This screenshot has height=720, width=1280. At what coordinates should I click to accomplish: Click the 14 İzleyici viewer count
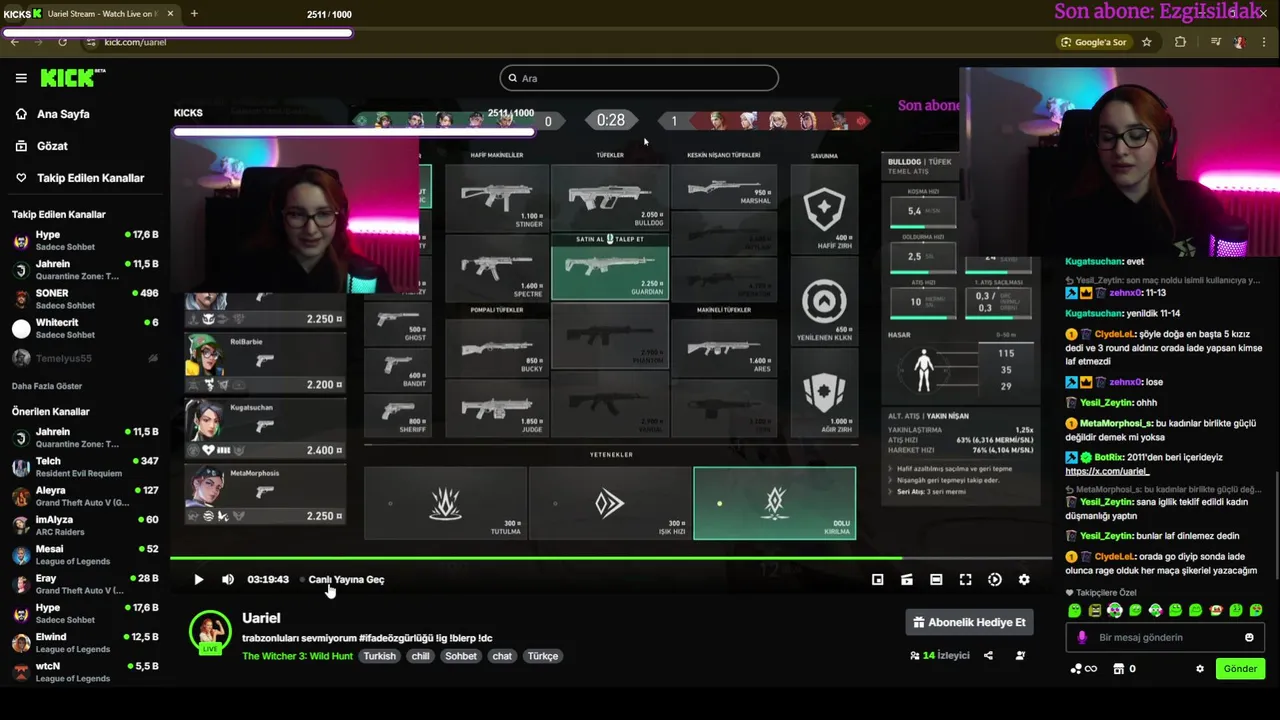point(940,656)
